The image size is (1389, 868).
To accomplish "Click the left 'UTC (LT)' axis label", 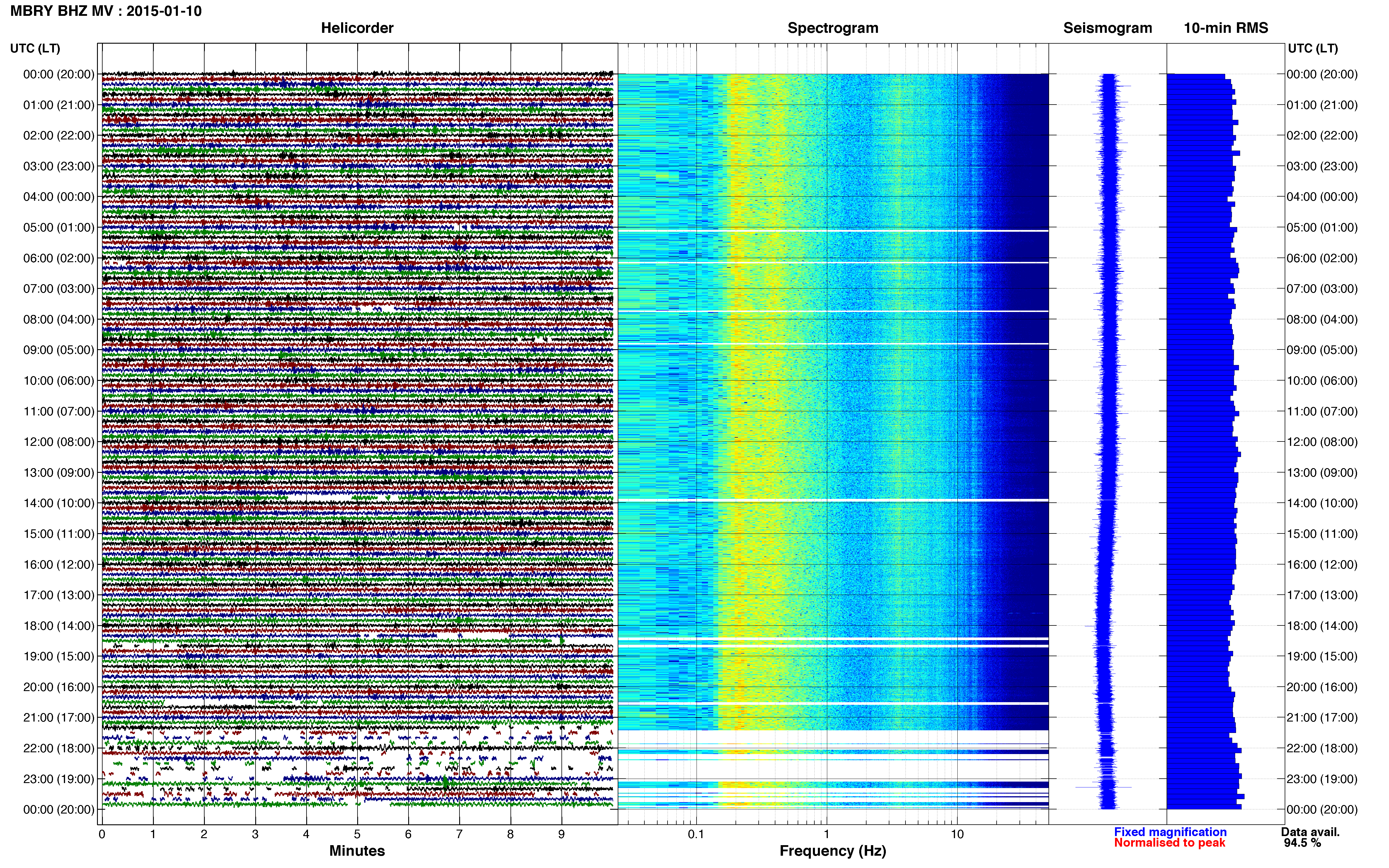I will 35,48.
